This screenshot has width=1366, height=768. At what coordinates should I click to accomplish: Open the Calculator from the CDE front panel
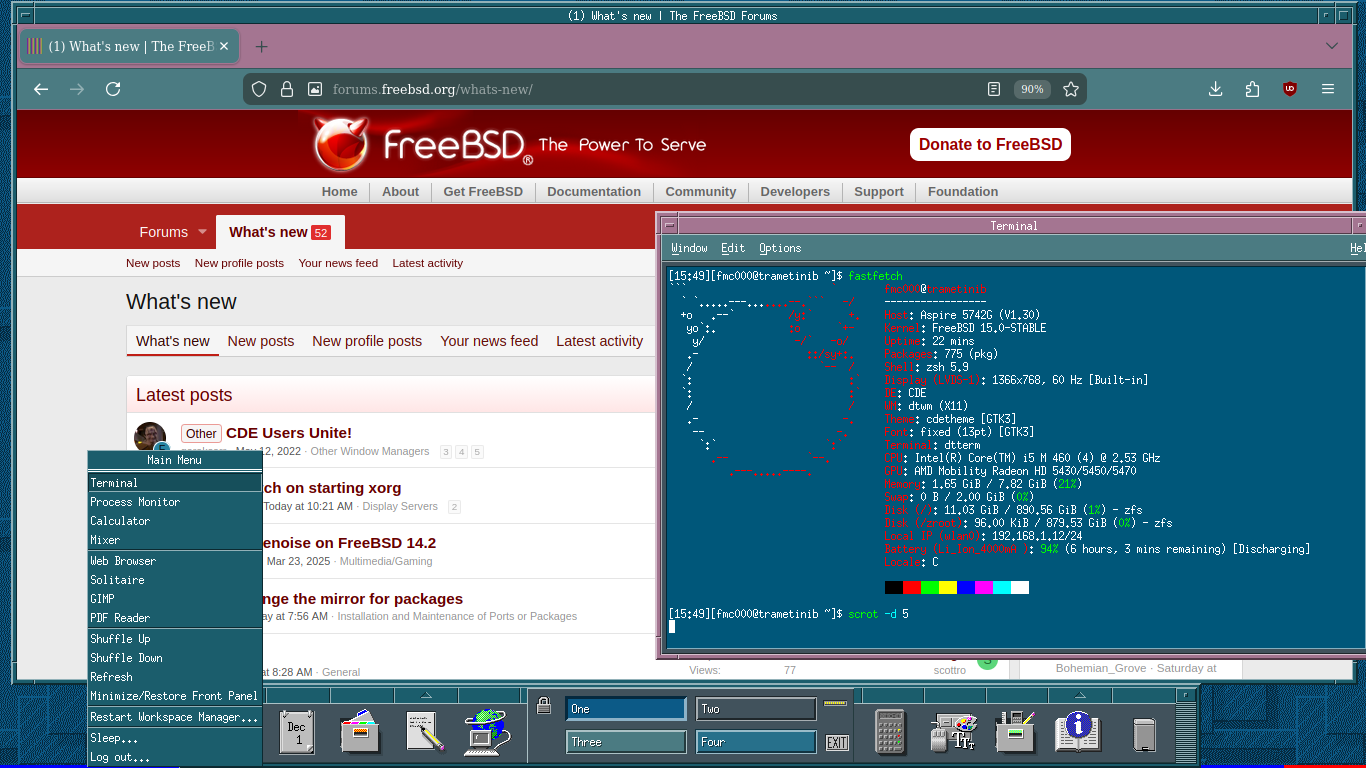click(x=890, y=732)
